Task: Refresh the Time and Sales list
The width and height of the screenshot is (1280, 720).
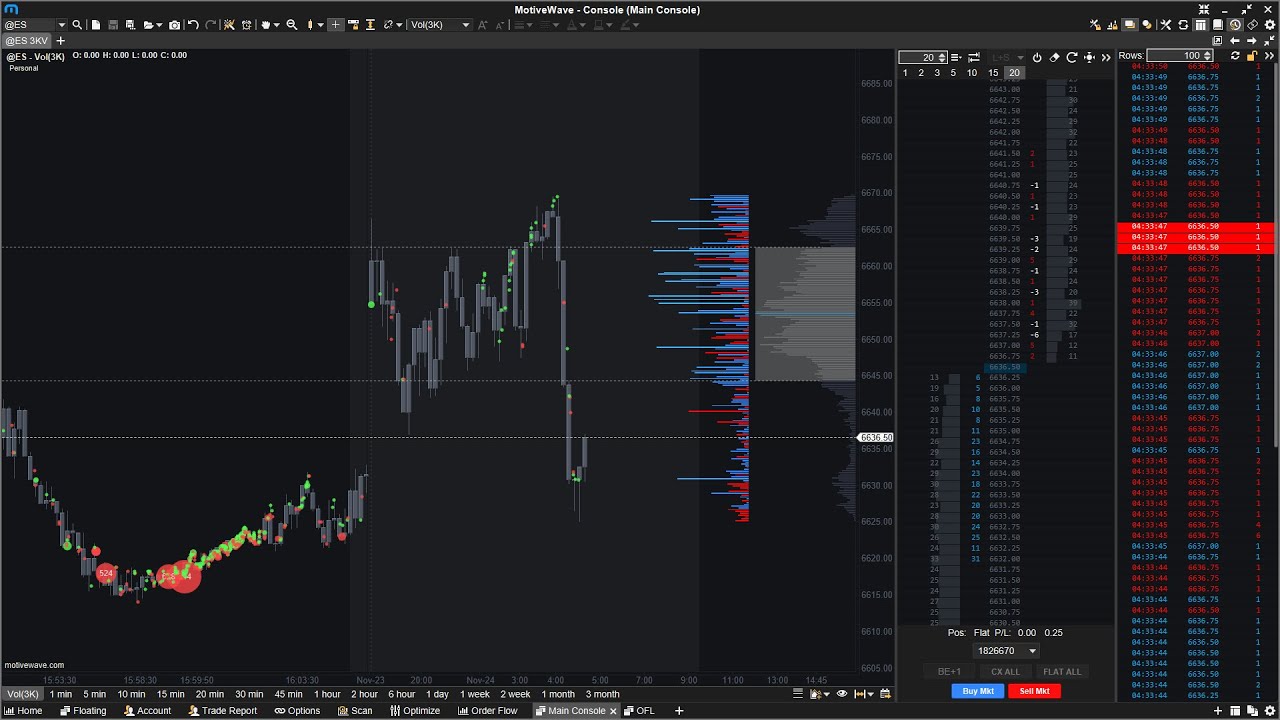Action: click(x=1235, y=56)
